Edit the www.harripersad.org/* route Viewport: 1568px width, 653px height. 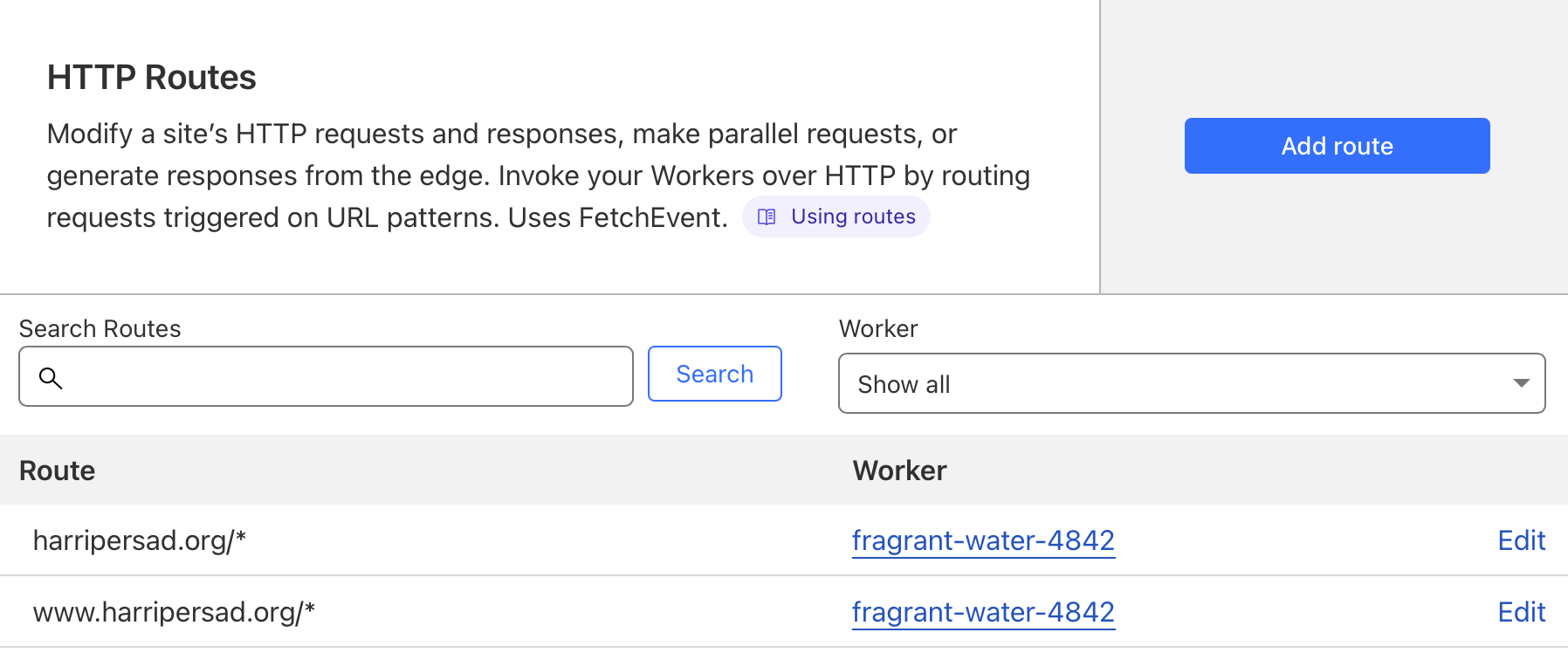tap(1522, 612)
